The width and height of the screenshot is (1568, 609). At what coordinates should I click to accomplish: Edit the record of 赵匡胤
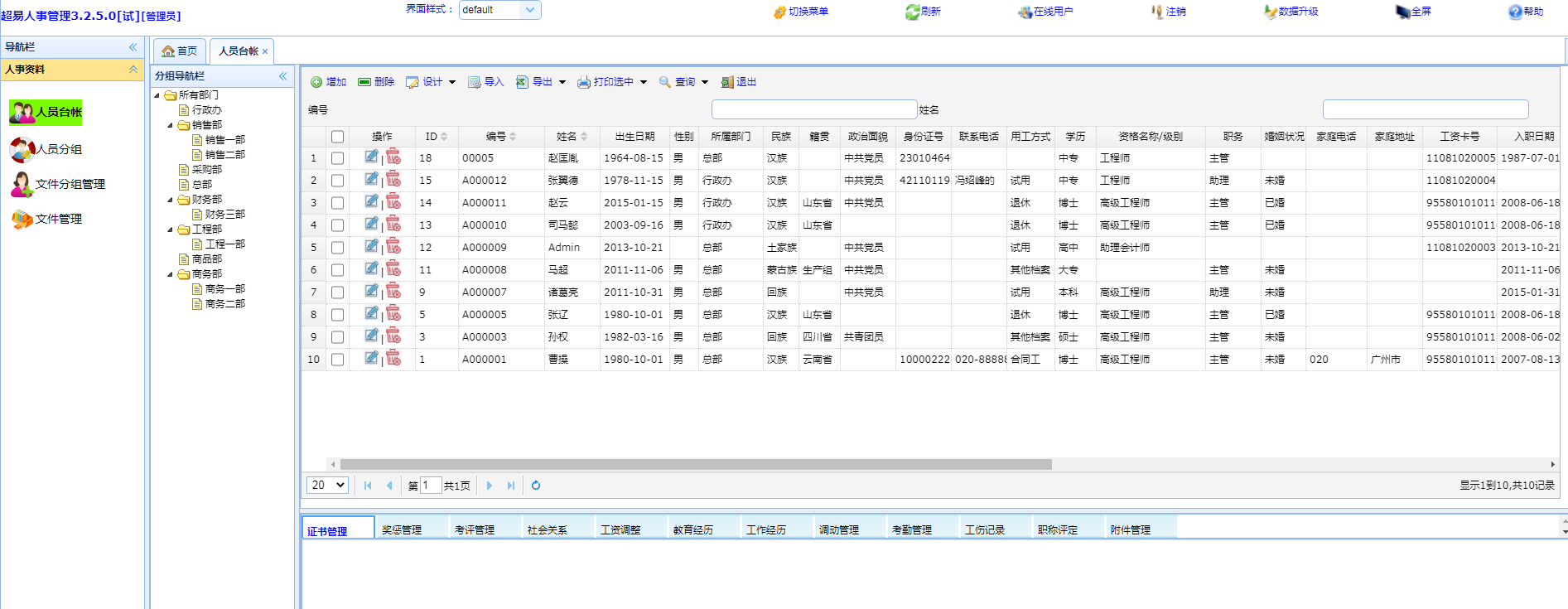pyautogui.click(x=372, y=157)
